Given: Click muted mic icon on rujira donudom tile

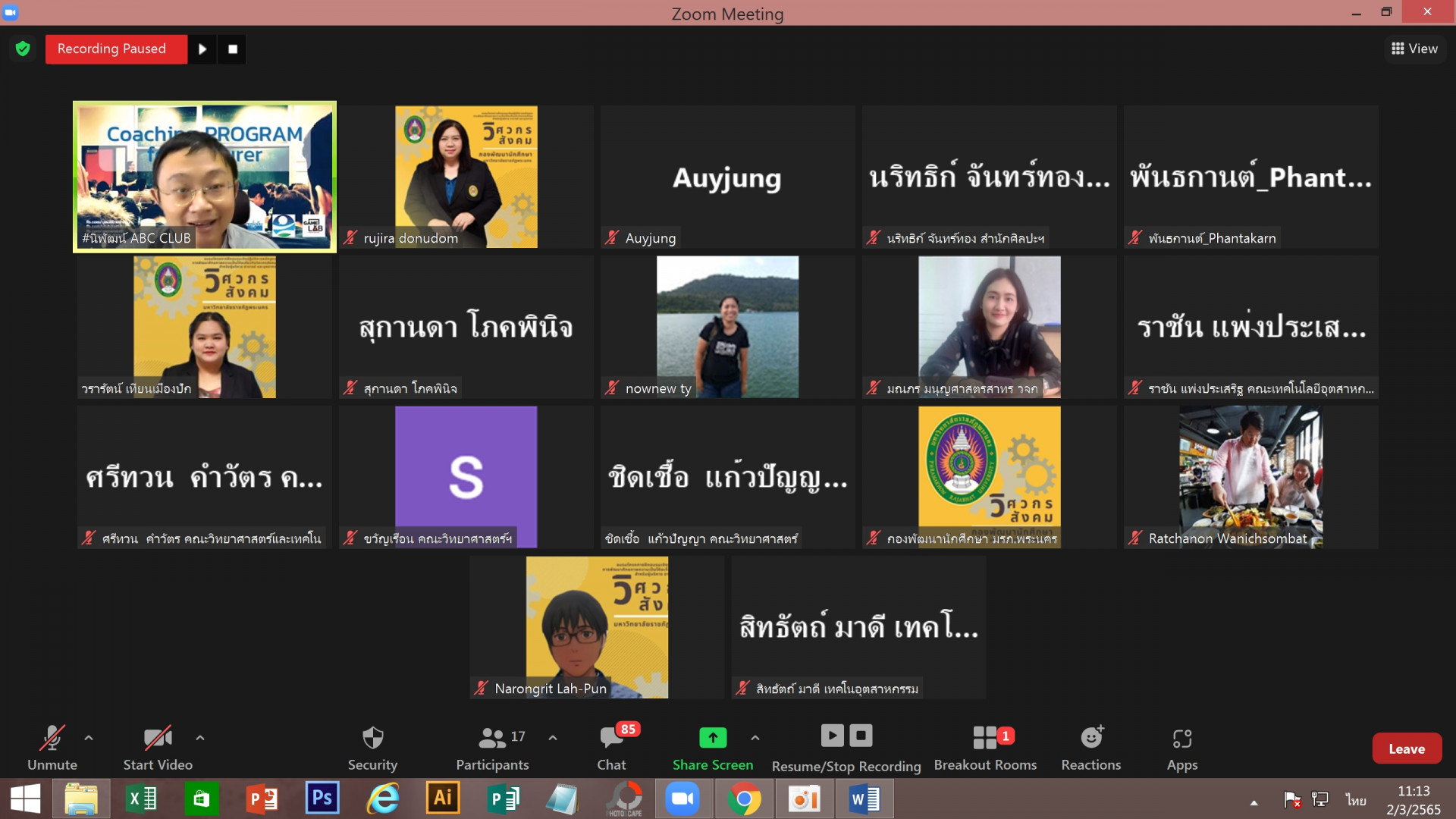Looking at the screenshot, I should tap(350, 237).
